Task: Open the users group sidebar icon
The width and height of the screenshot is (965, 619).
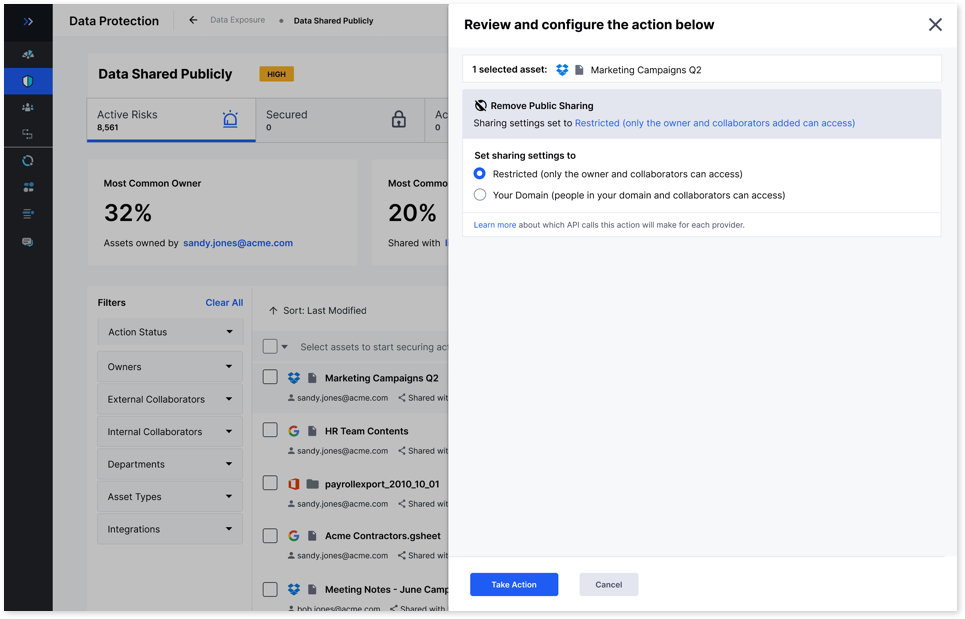Action: 28,107
